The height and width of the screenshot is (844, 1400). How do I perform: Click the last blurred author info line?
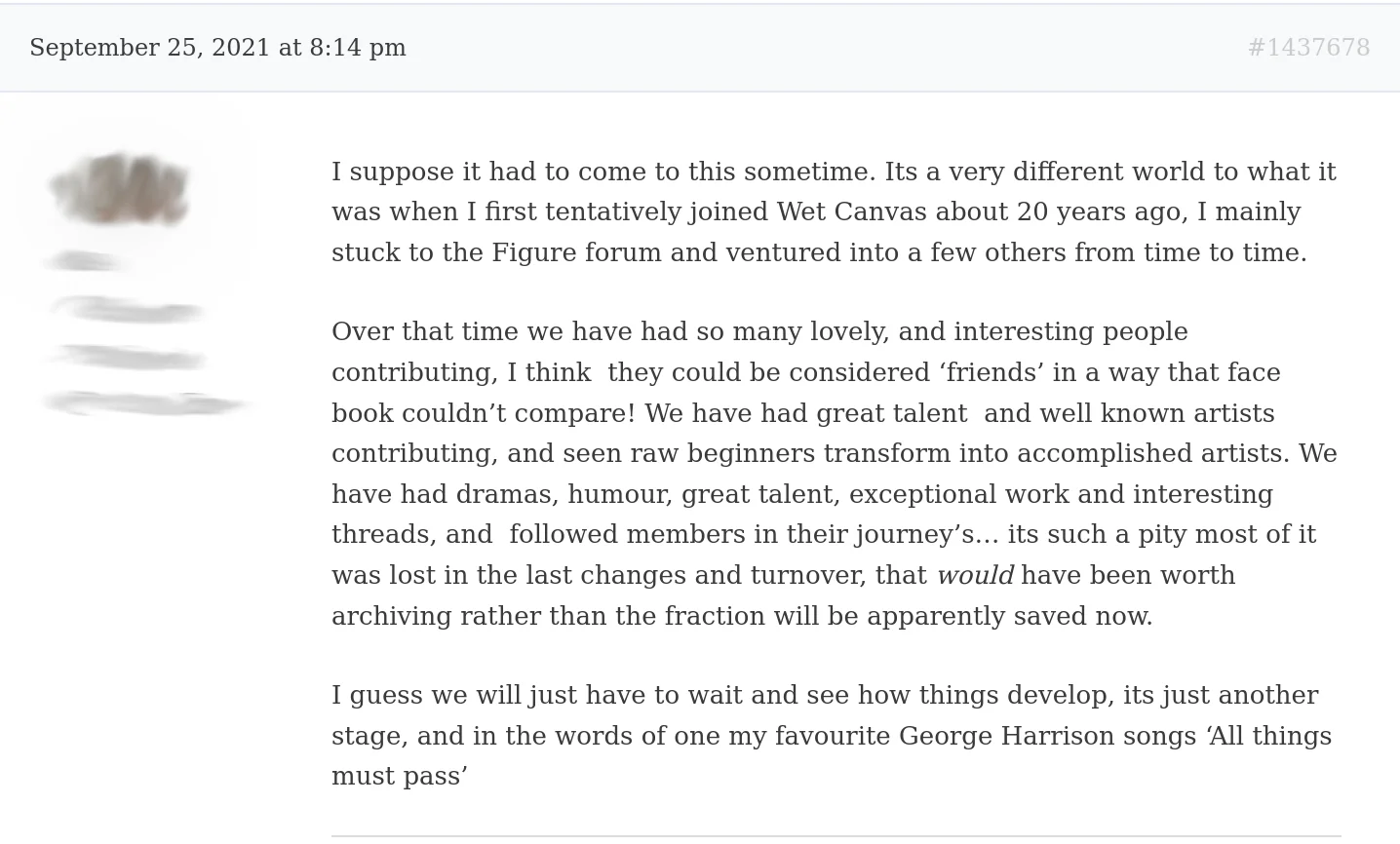(x=144, y=403)
